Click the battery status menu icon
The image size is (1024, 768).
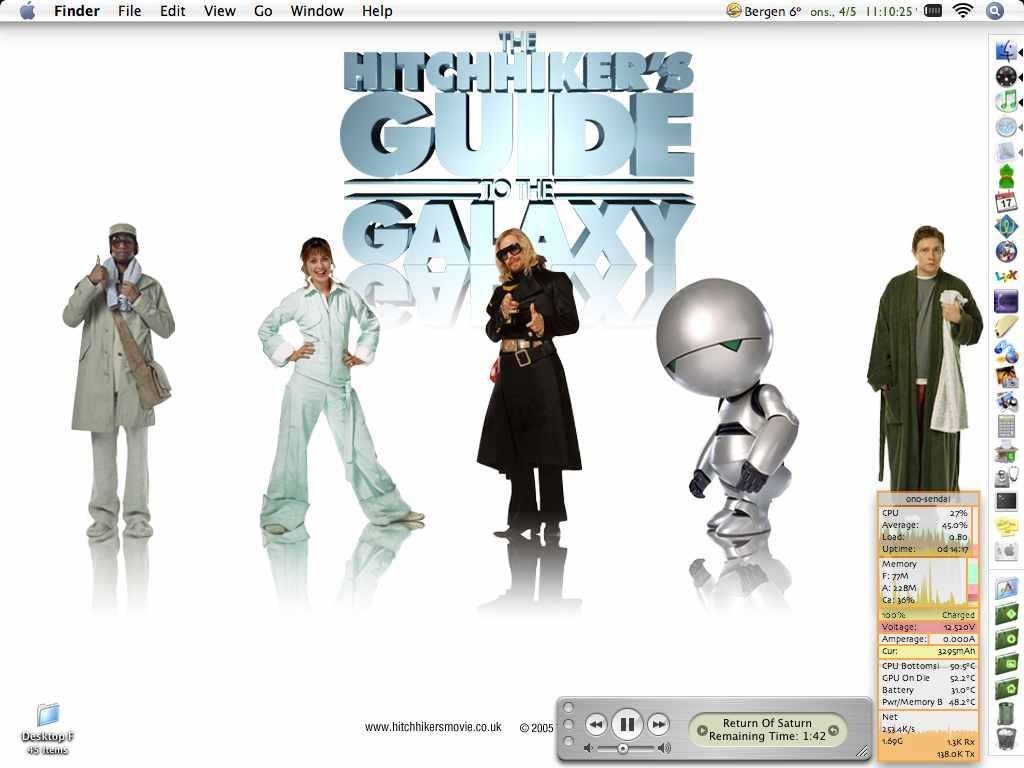[933, 11]
